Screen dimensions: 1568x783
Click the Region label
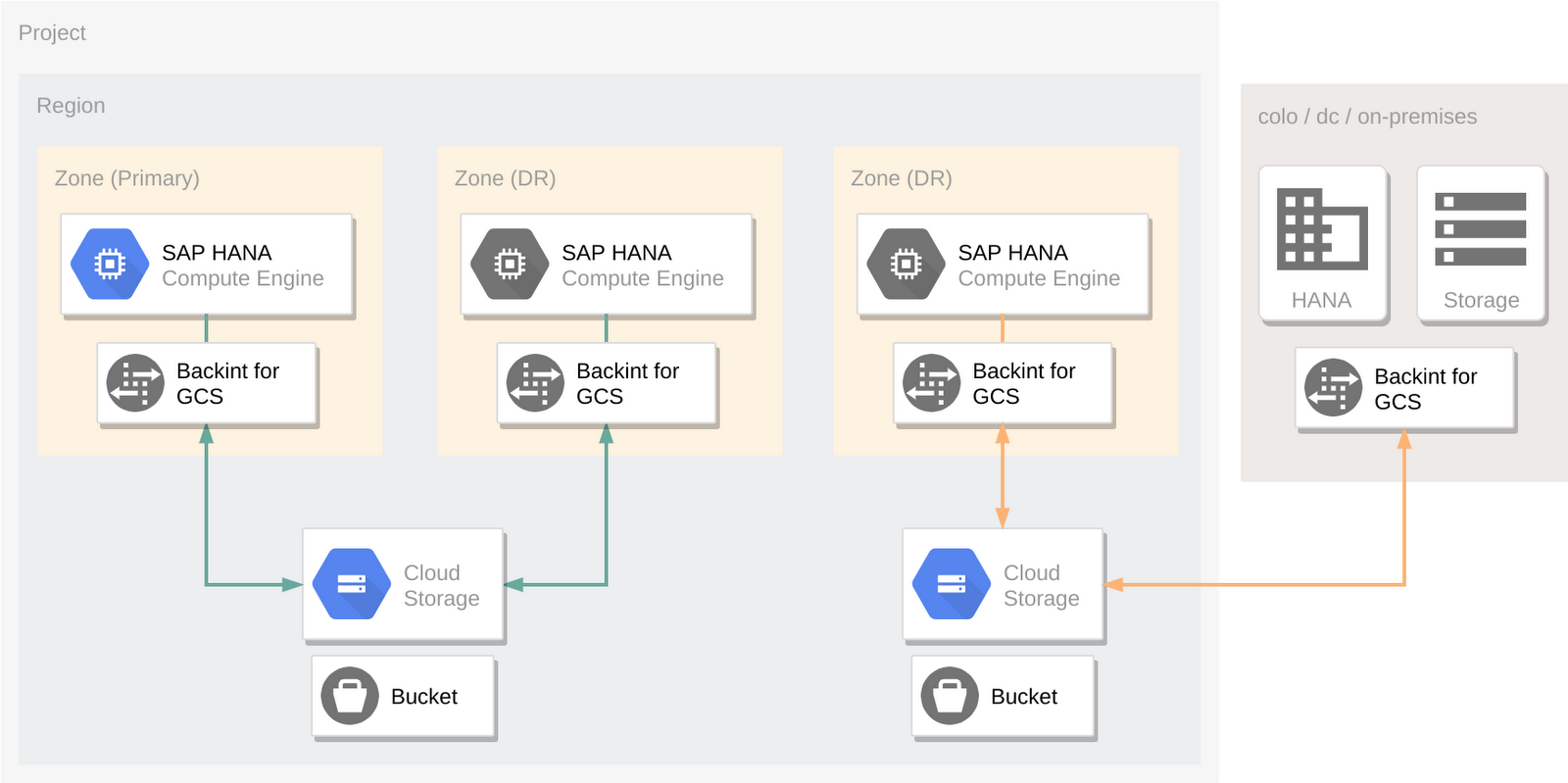71,106
